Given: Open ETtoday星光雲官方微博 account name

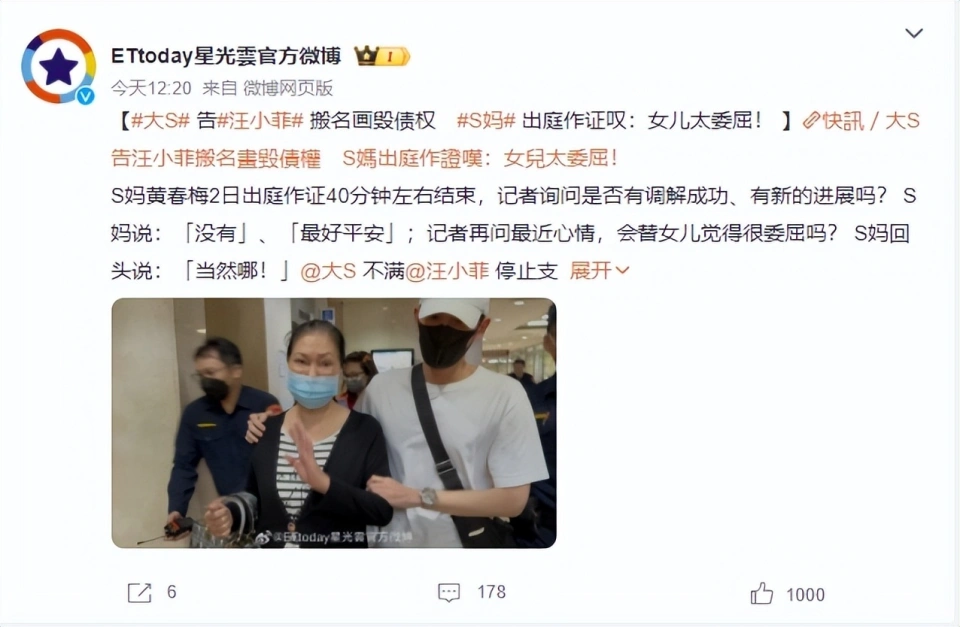Looking at the screenshot, I should pyautogui.click(x=226, y=56).
